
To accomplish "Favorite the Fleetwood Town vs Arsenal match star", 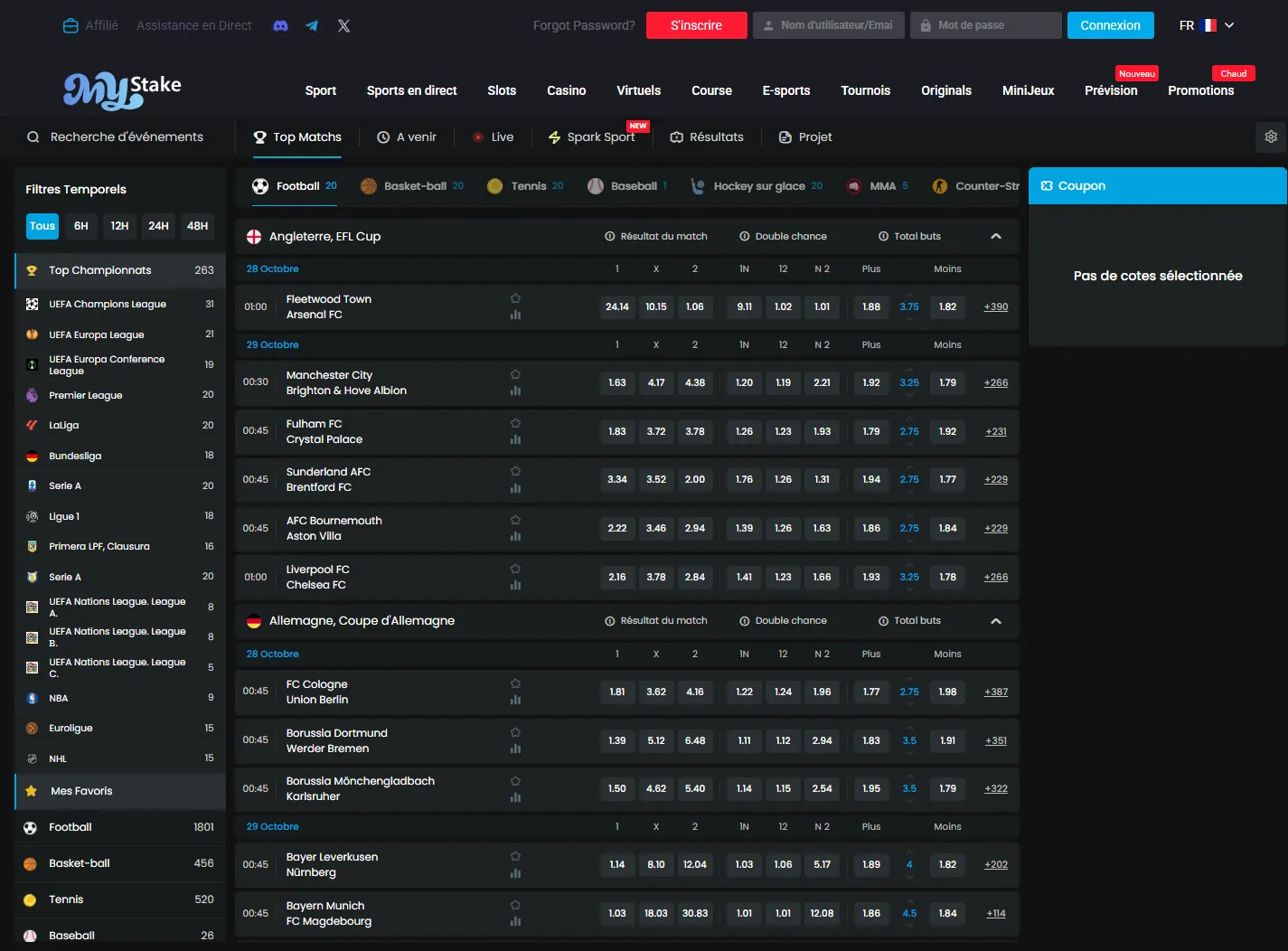I will [515, 298].
